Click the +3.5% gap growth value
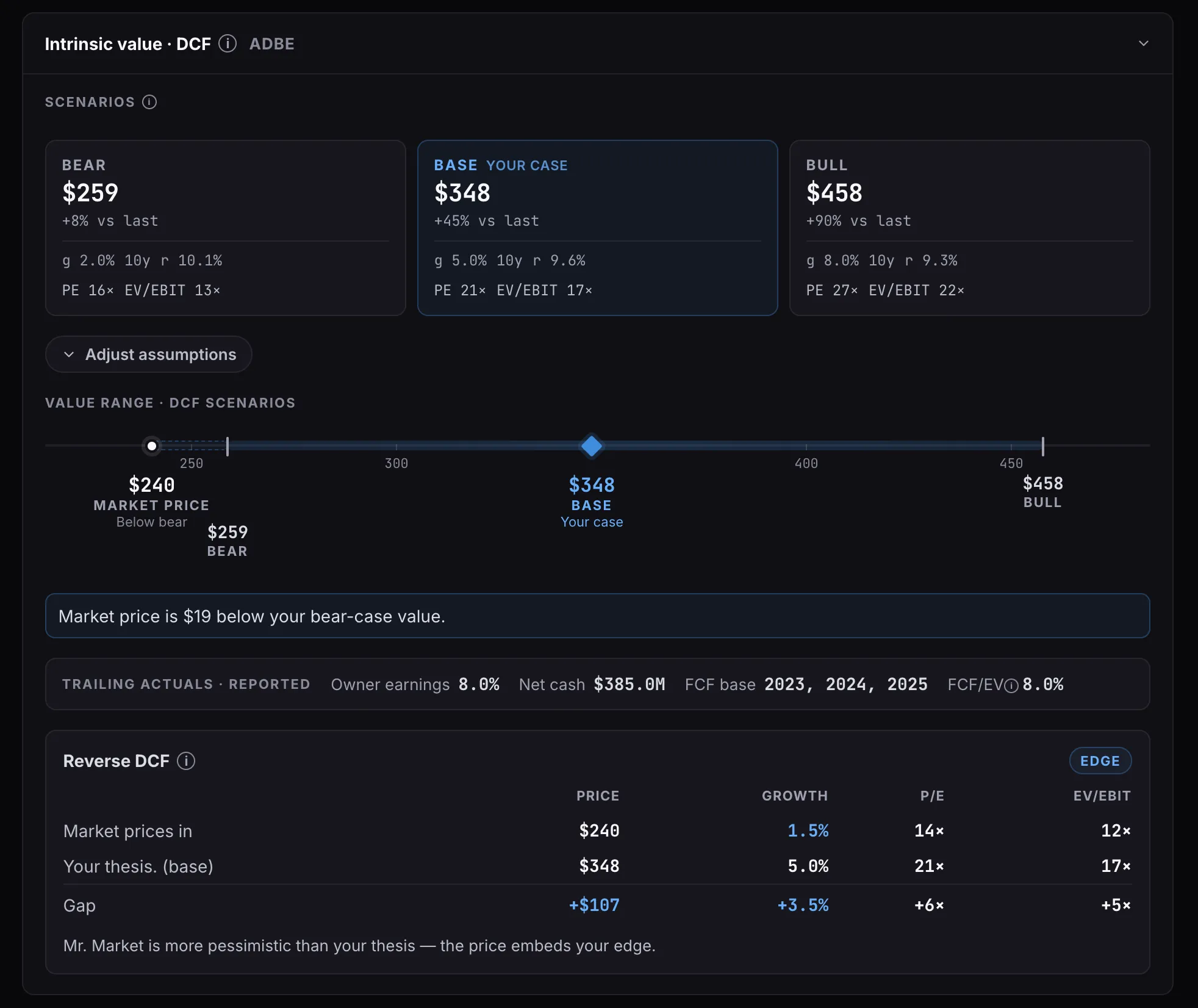Image resolution: width=1198 pixels, height=1008 pixels. [803, 905]
